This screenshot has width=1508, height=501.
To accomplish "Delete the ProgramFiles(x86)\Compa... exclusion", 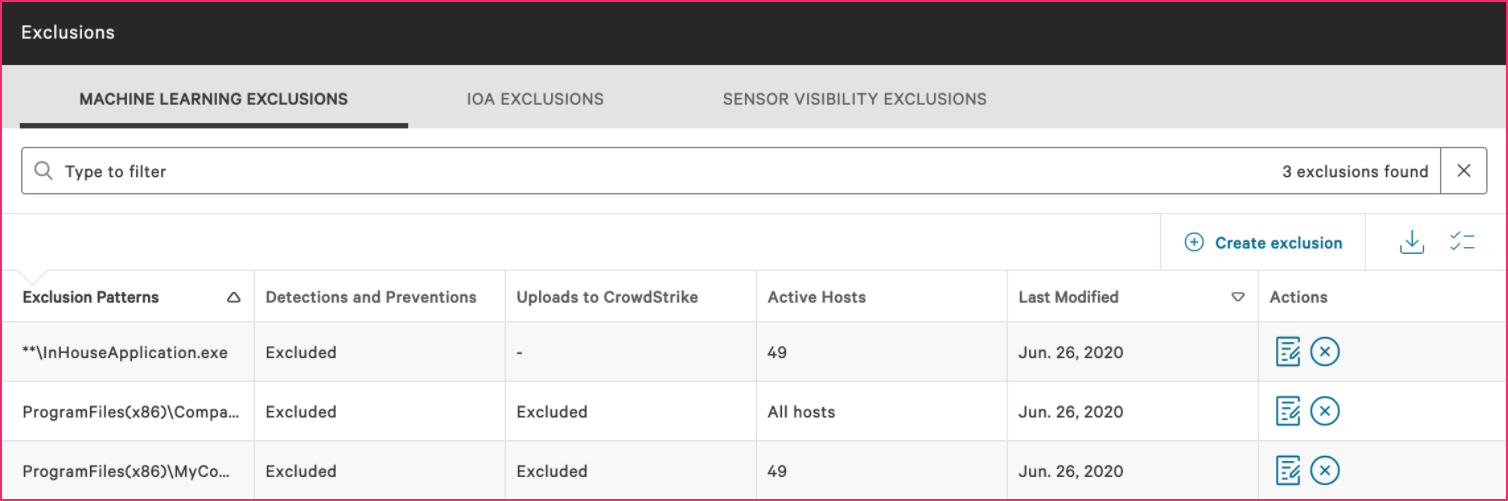I will (1325, 411).
